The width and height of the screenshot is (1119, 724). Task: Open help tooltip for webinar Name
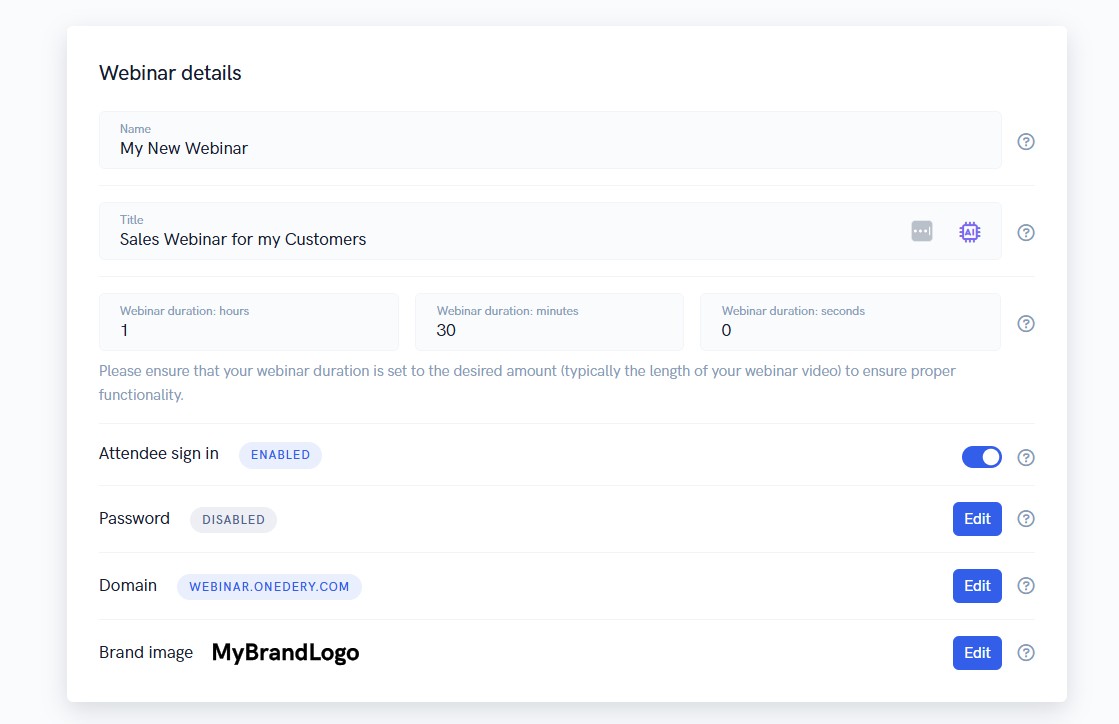[x=1025, y=141]
